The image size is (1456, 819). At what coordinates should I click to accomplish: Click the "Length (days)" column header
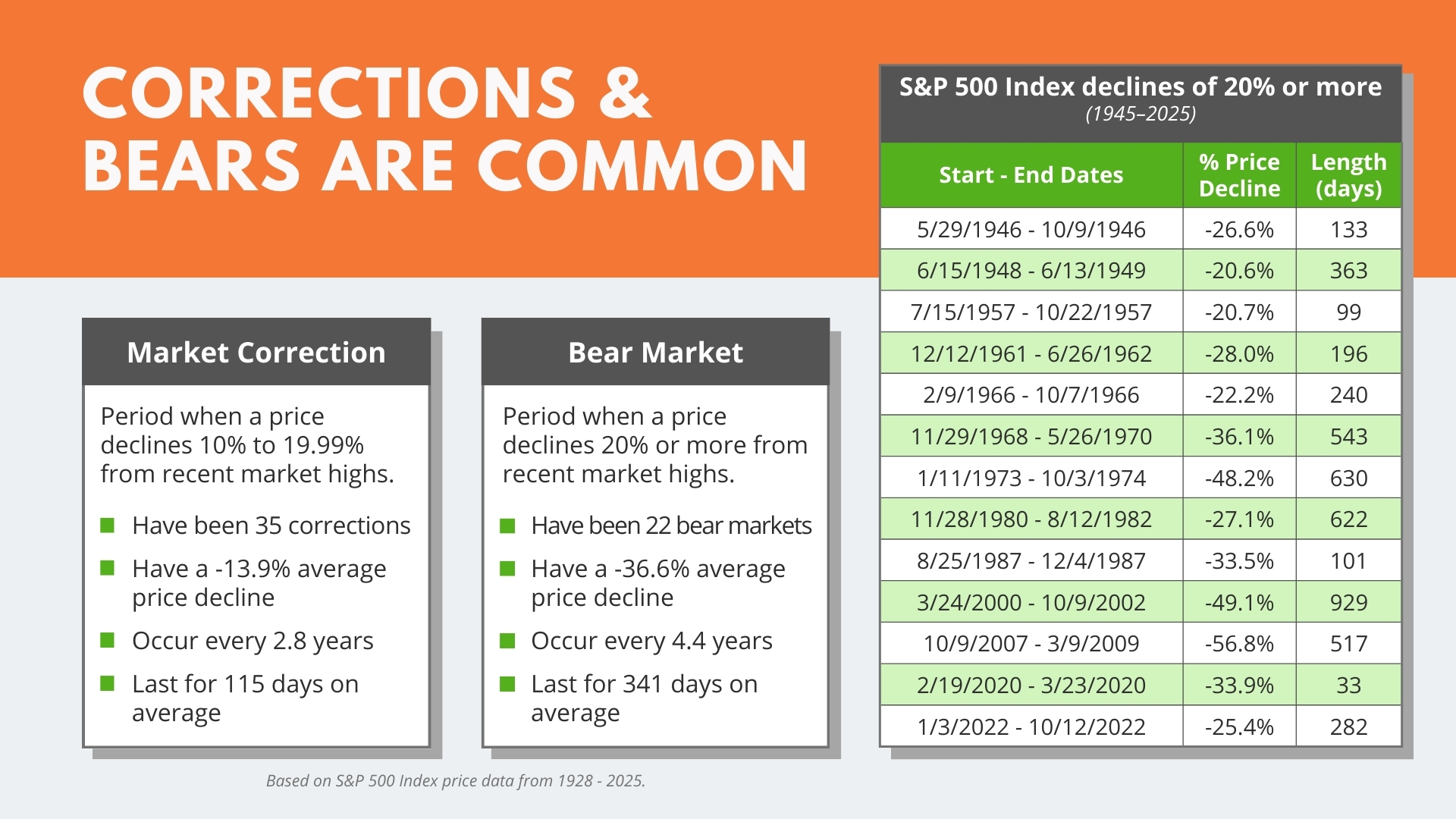(1348, 175)
